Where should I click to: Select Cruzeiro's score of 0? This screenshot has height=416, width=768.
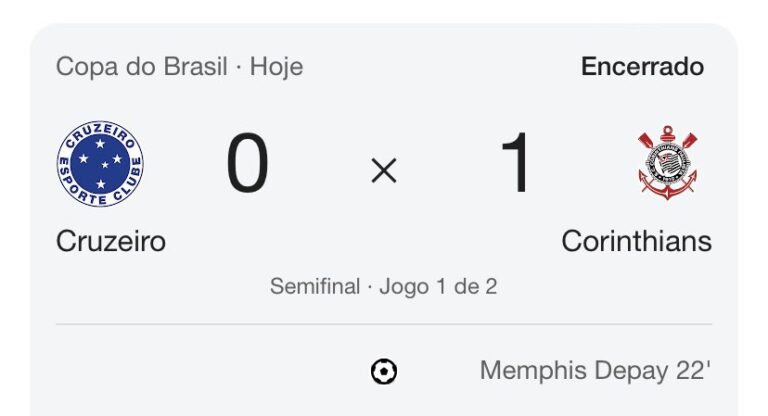[x=247, y=165]
